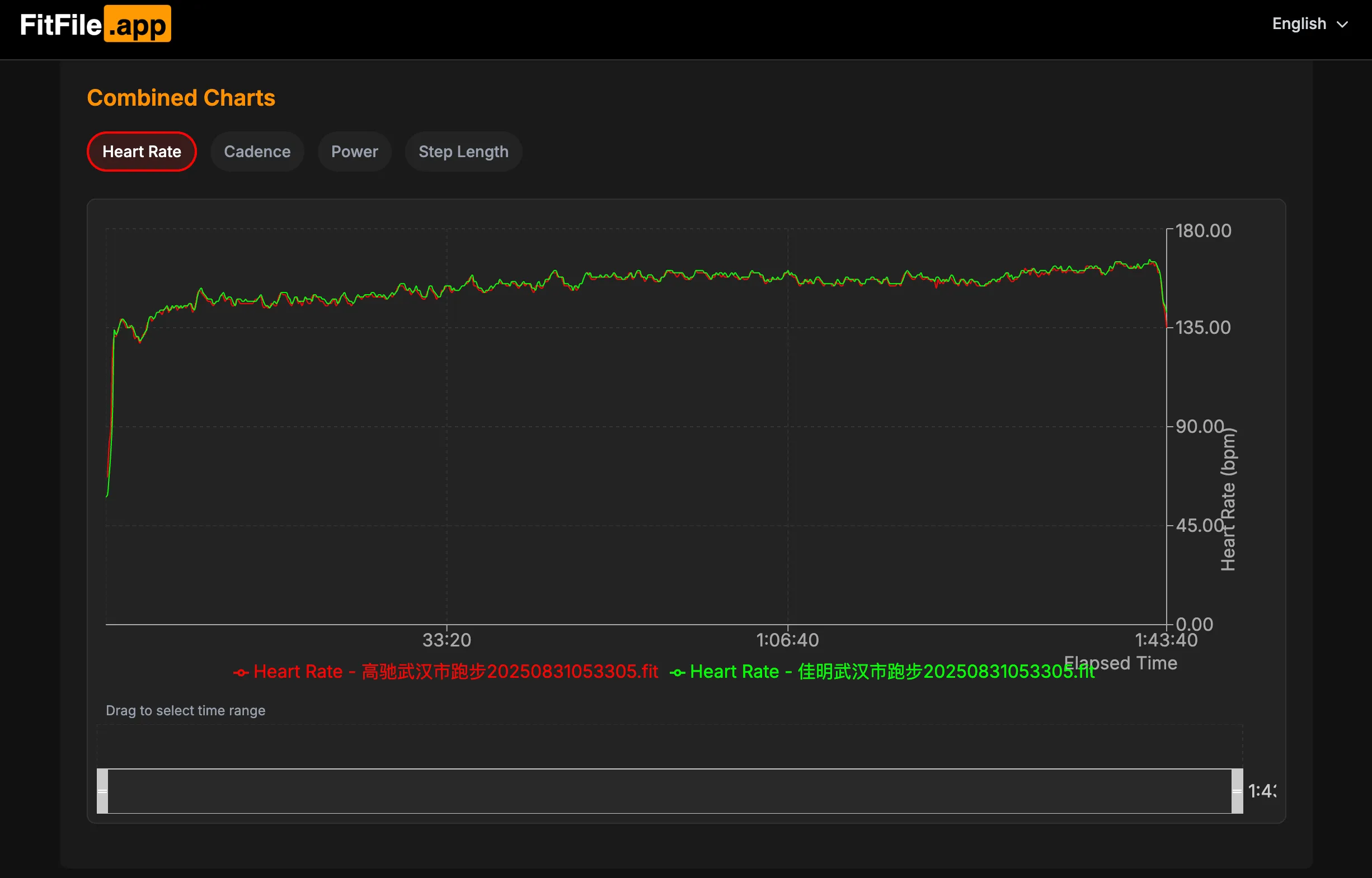The height and width of the screenshot is (878, 1372).
Task: Click the 1:06:40 x-axis tick label
Action: pyautogui.click(x=787, y=640)
